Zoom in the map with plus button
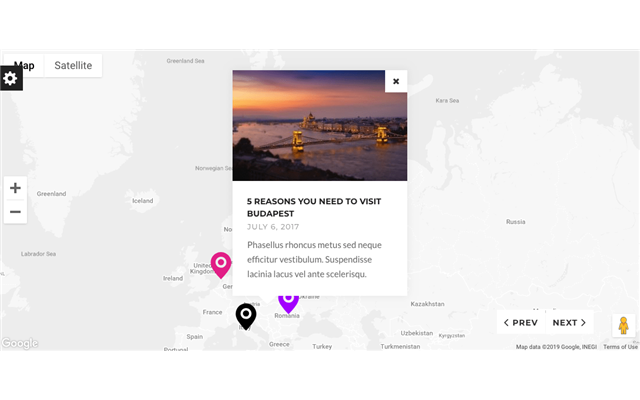 [x=16, y=188]
